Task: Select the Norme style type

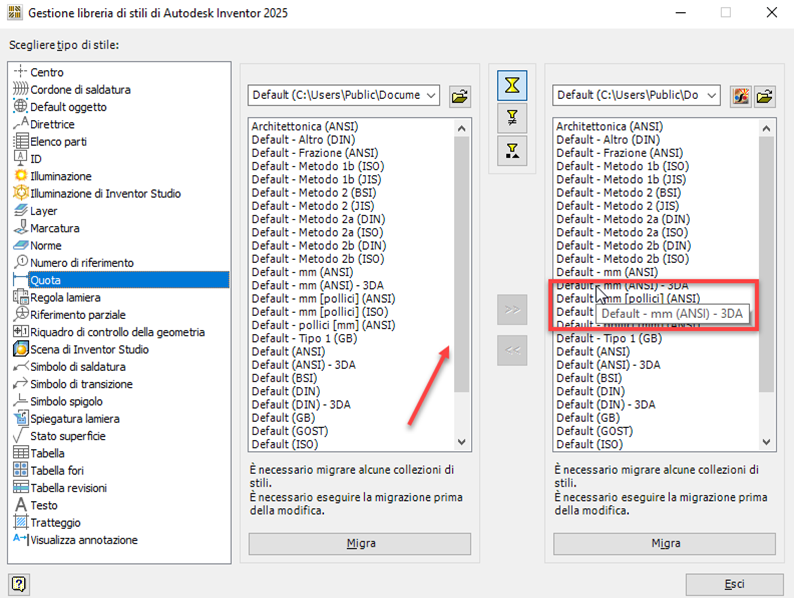Action: [37, 246]
